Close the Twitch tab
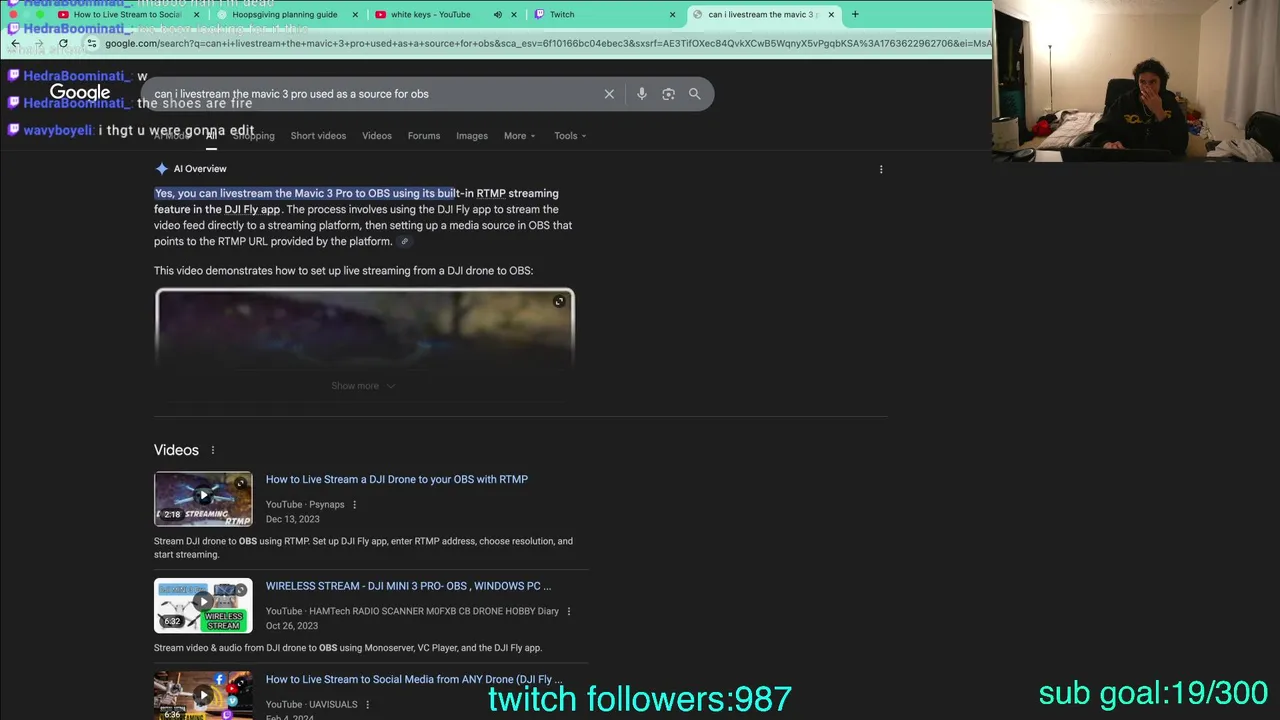This screenshot has width=1280, height=720. [672, 14]
